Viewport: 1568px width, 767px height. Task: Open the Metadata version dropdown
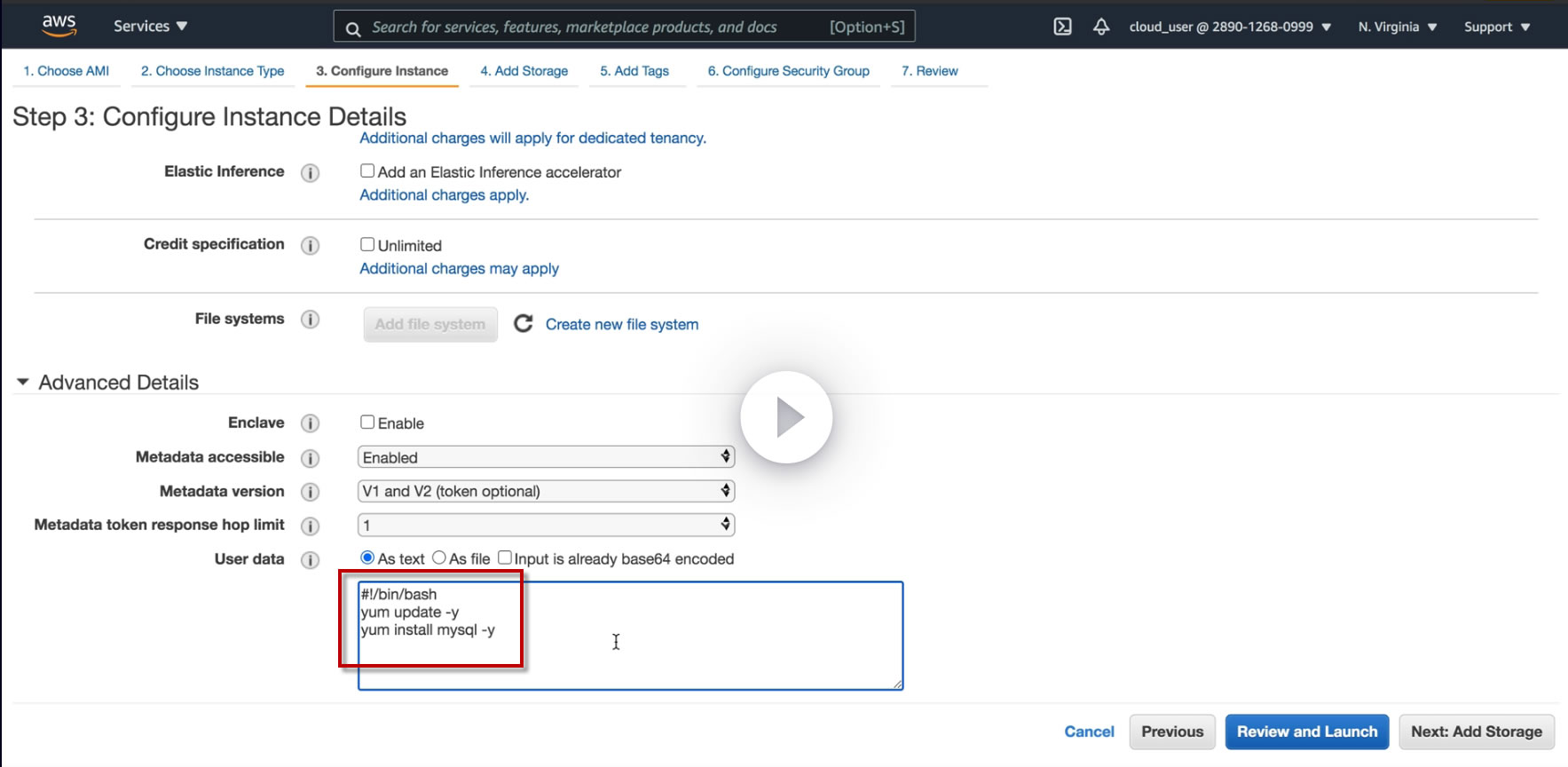coord(546,491)
